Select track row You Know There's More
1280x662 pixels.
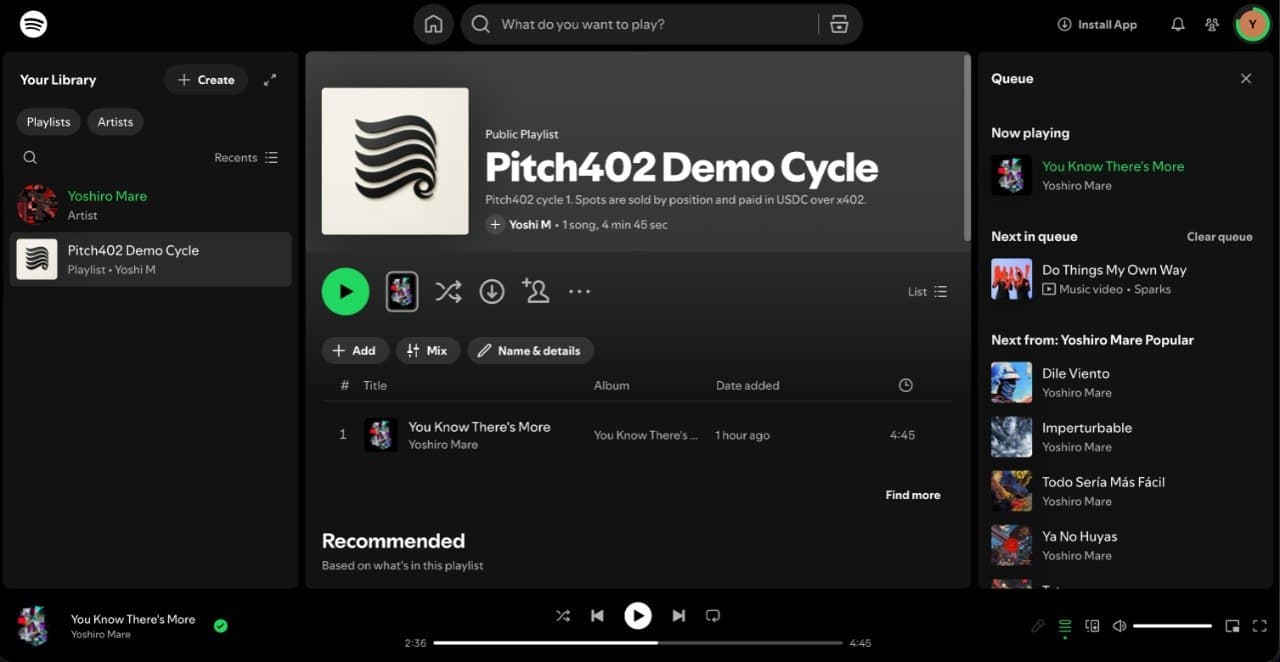click(x=637, y=435)
